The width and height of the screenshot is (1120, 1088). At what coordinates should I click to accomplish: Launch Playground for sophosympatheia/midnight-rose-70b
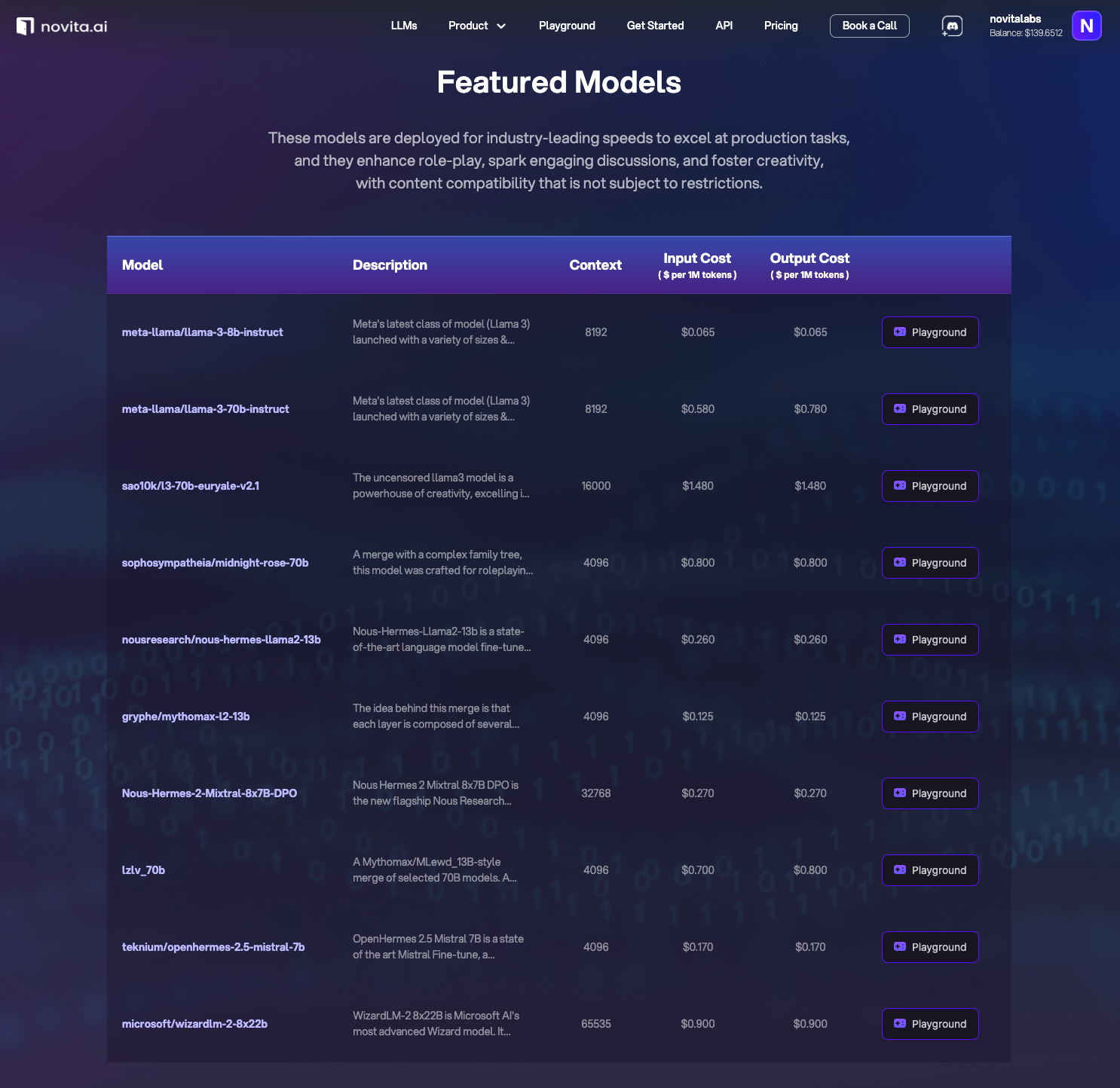[x=930, y=563]
